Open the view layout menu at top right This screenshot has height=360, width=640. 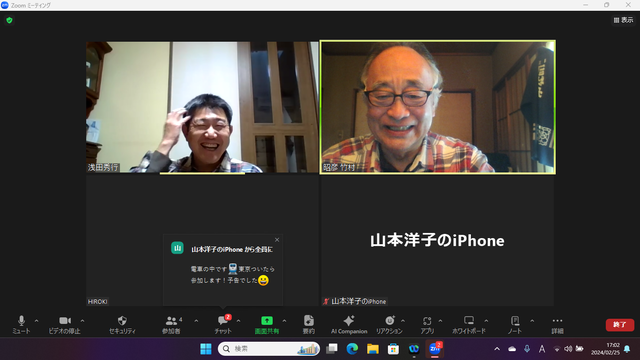(x=623, y=20)
